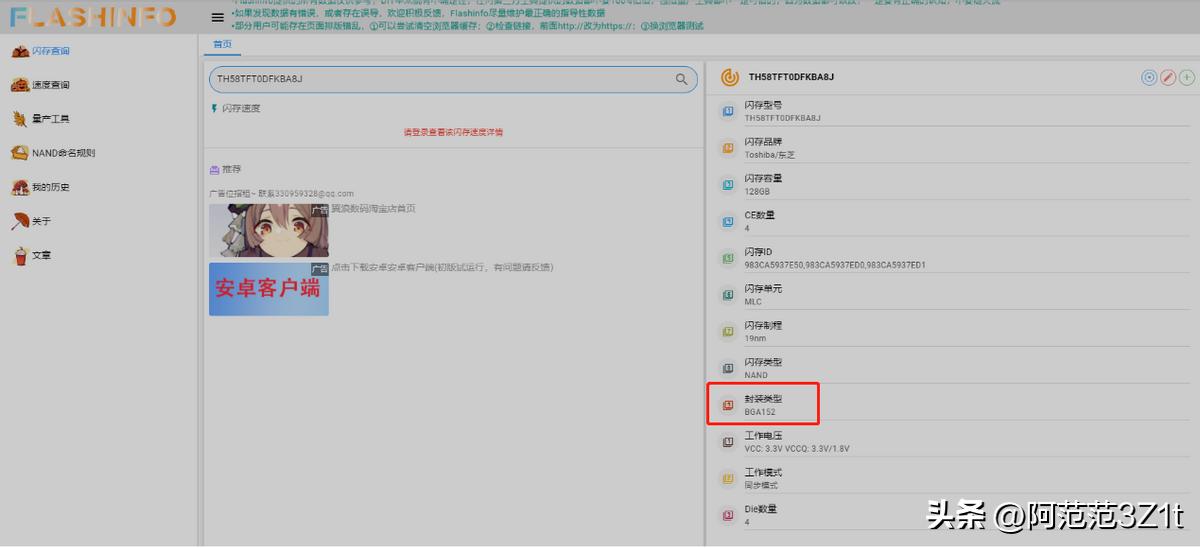
Task: Click the icon next to 闪存单元
Action: pyautogui.click(x=728, y=295)
